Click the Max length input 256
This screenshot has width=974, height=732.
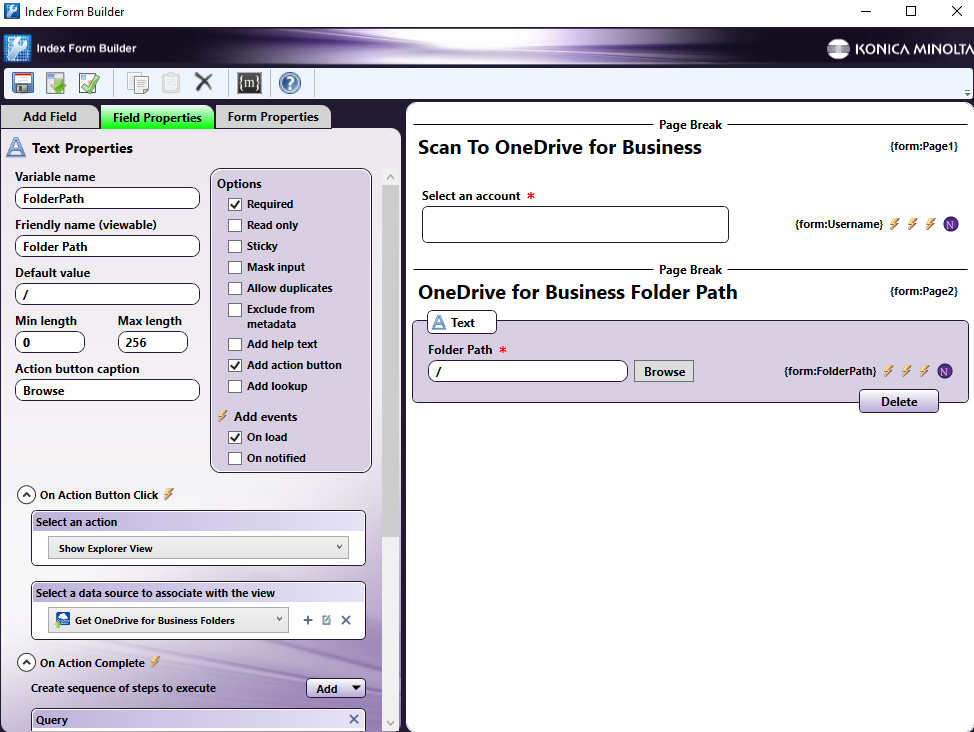point(153,342)
